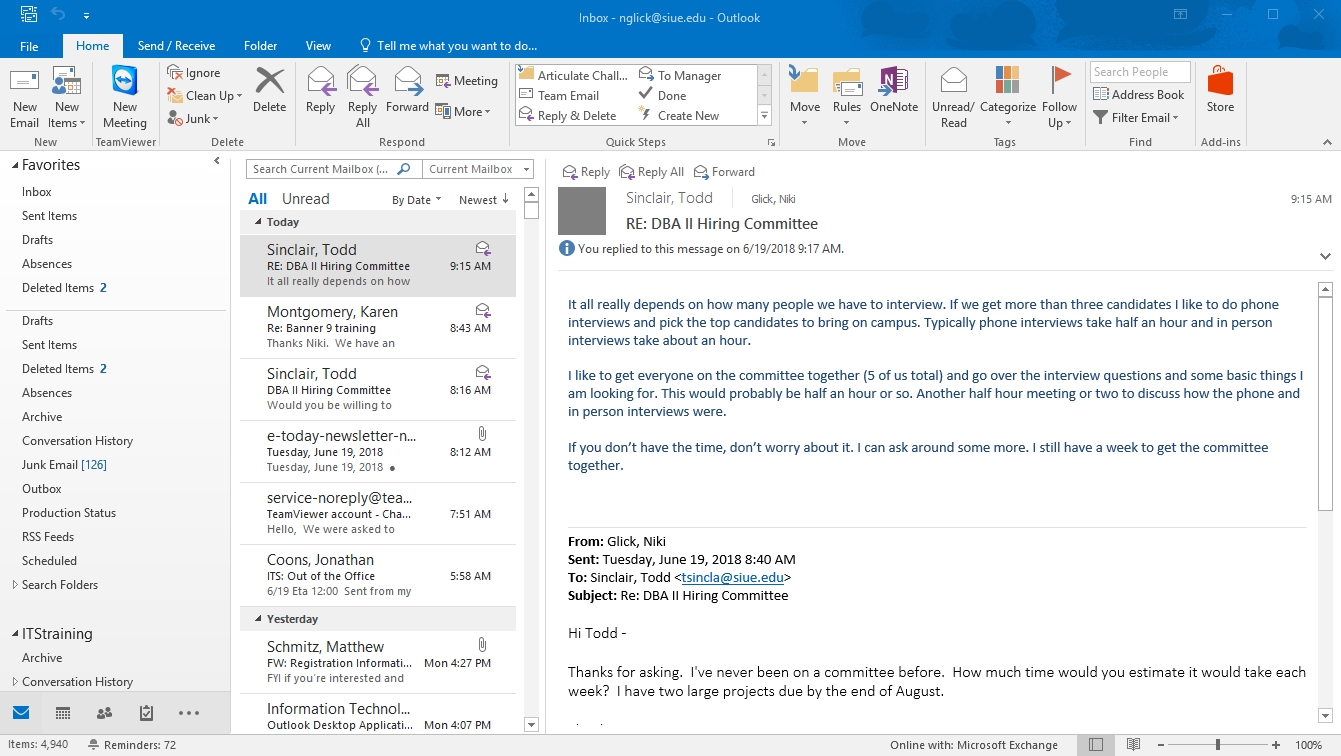The width and height of the screenshot is (1341, 756).
Task: Click the Search People input field
Action: point(1139,72)
